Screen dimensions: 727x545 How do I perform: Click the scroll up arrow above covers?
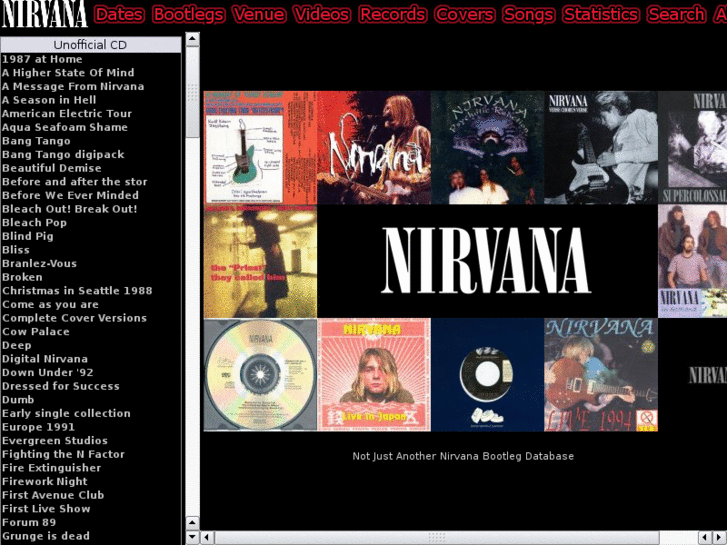(193, 39)
